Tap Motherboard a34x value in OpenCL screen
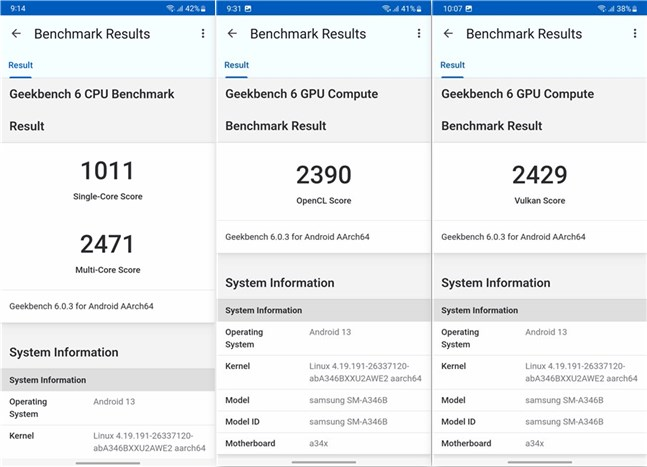 [x=319, y=443]
